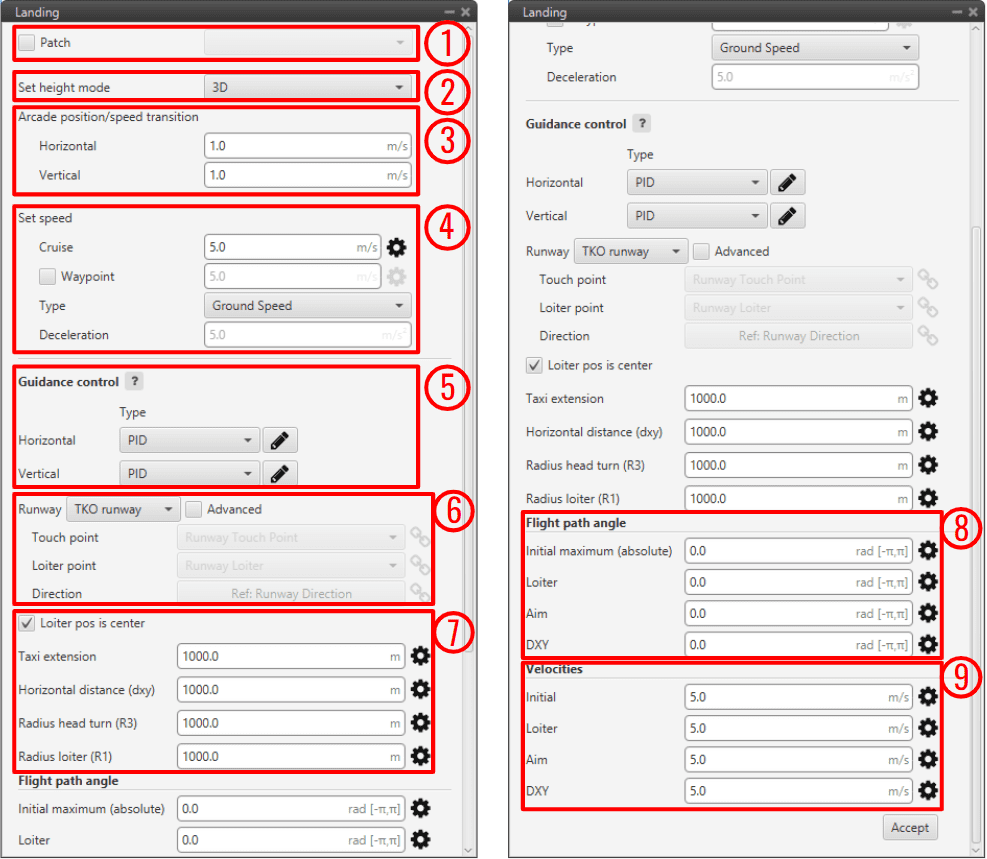Tick the Waypoint speed checkbox in left panel
Viewport: 987px width, 859px height.
pos(47,276)
